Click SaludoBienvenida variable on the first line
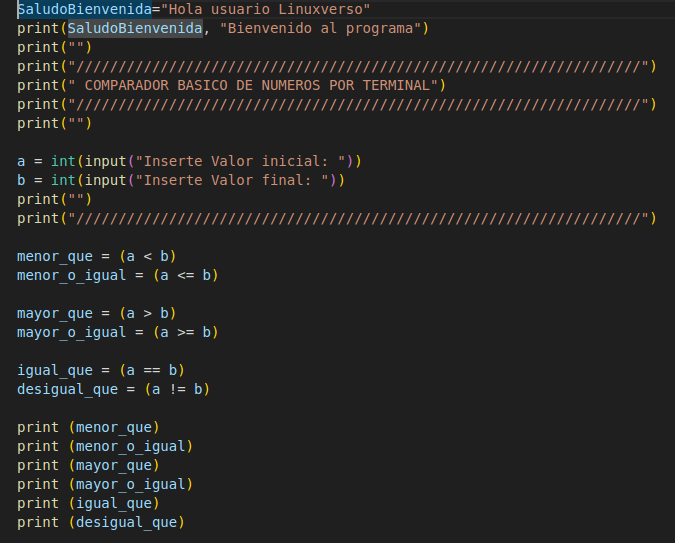 click(x=81, y=9)
